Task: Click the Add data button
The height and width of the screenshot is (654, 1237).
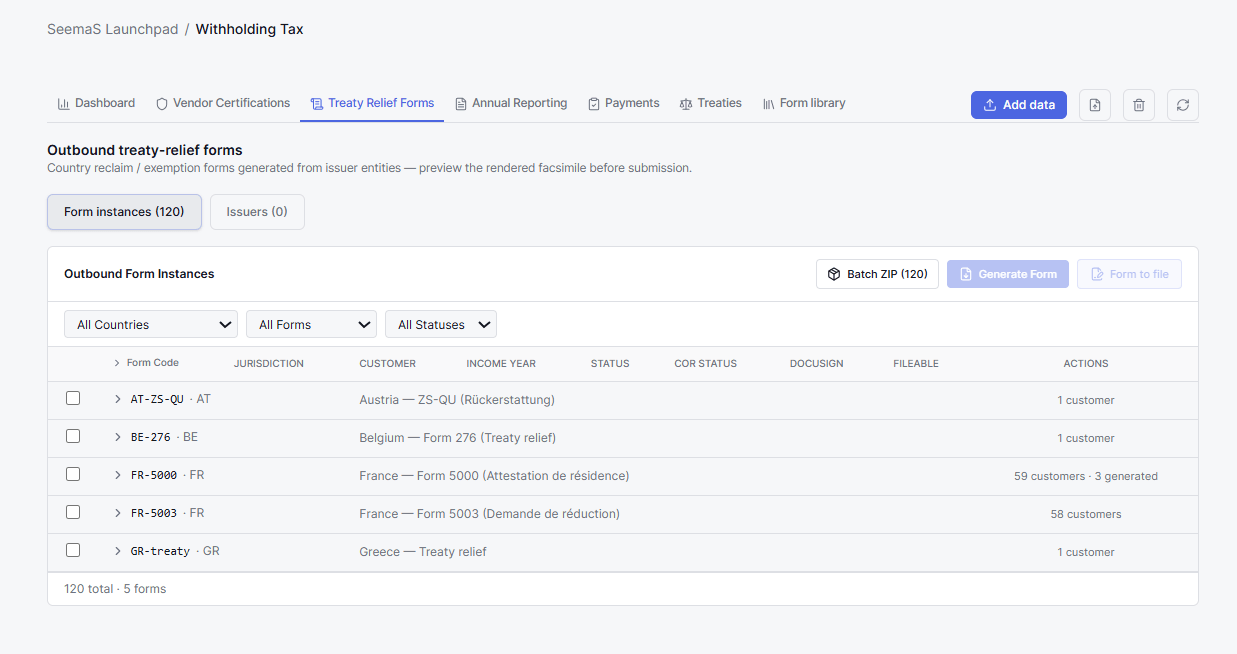Action: 1019,105
